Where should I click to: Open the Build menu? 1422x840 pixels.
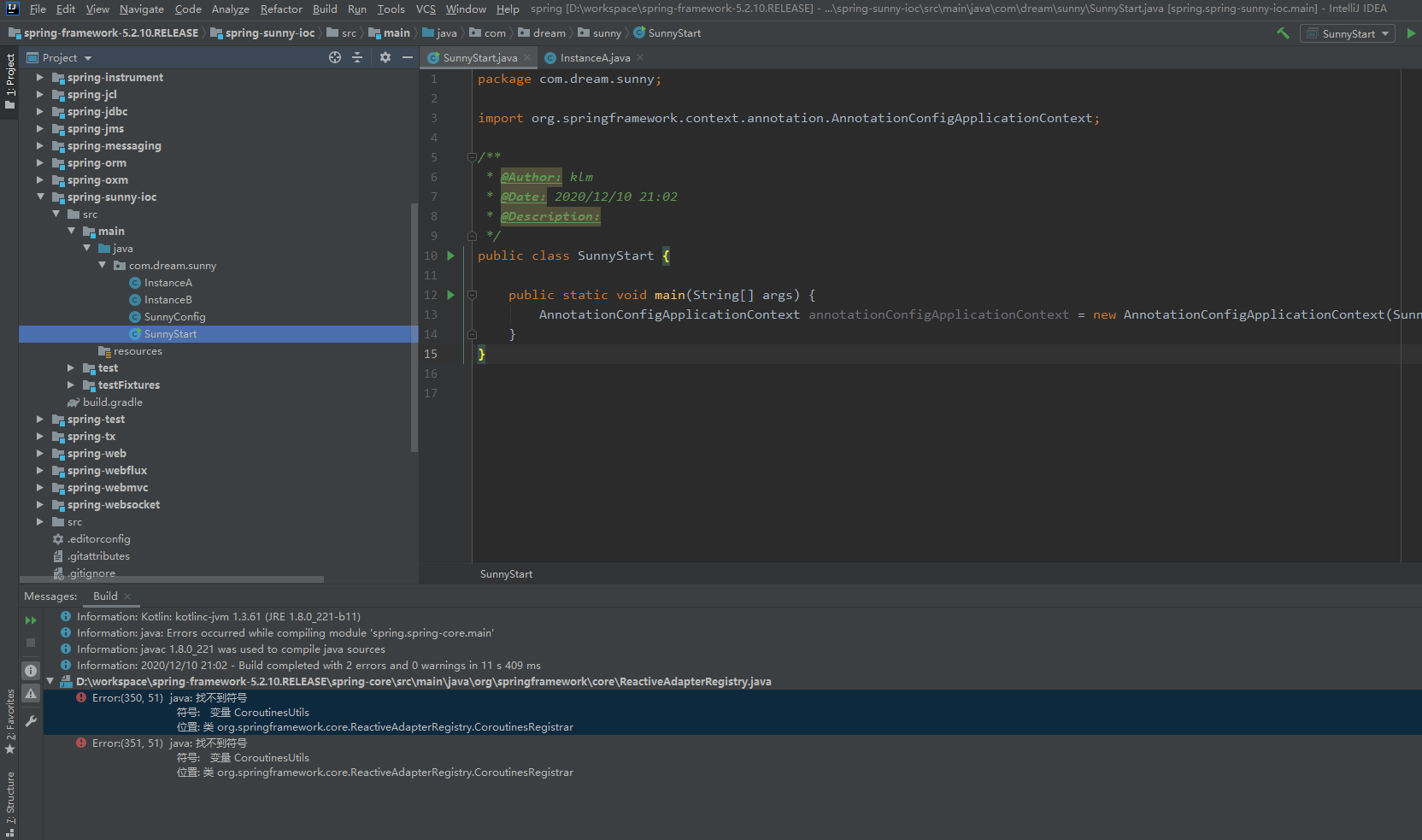pos(325,9)
